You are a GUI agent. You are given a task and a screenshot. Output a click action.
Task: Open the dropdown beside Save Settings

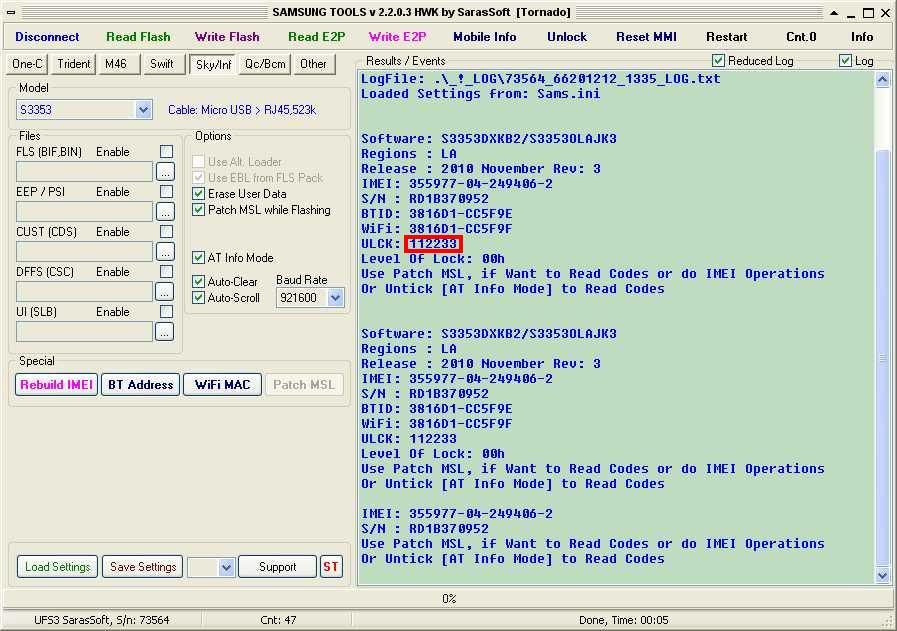(227, 567)
